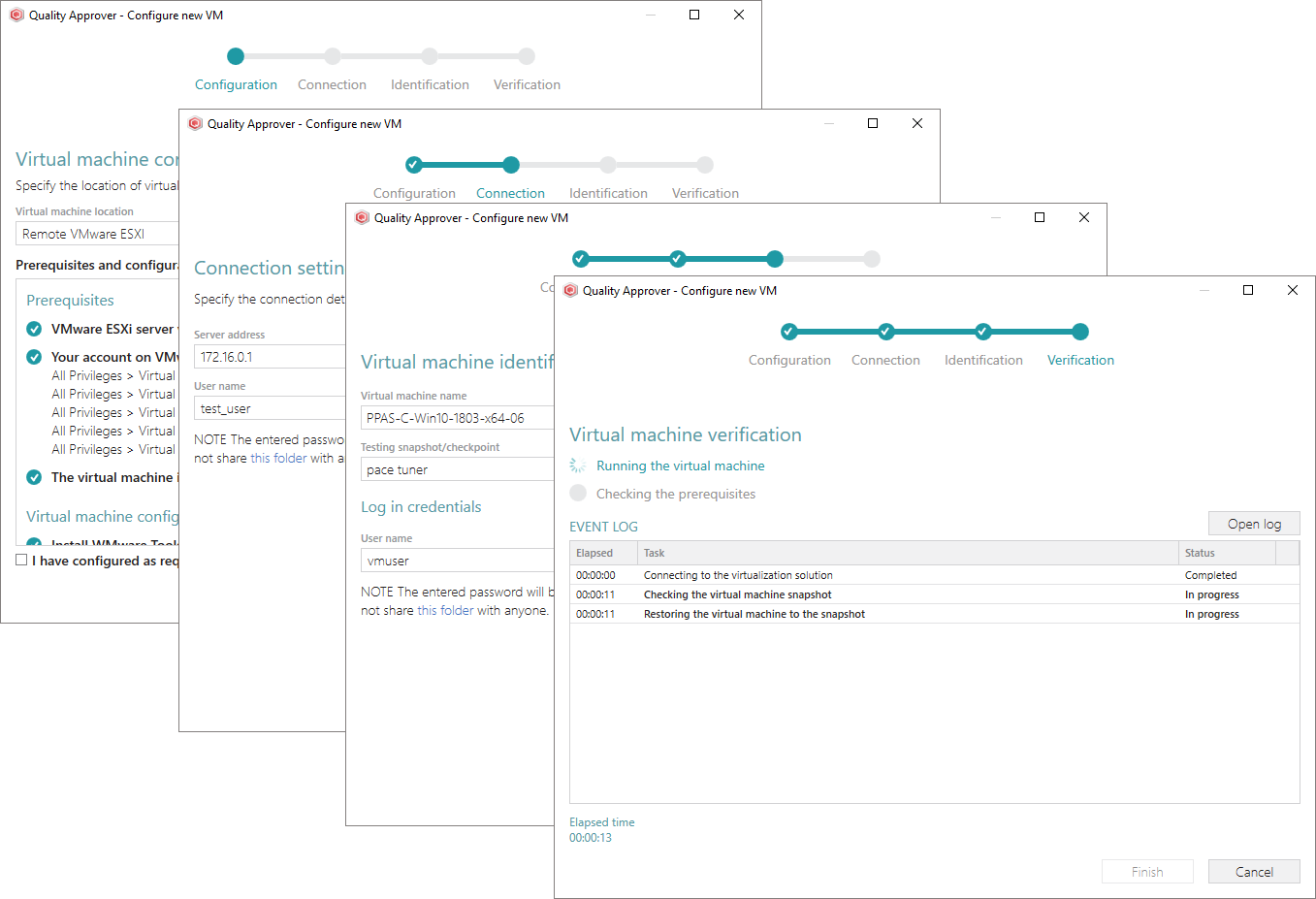Click Server address field showing 172.16.0.1
Screen dimensions: 1316x899
(x=270, y=357)
